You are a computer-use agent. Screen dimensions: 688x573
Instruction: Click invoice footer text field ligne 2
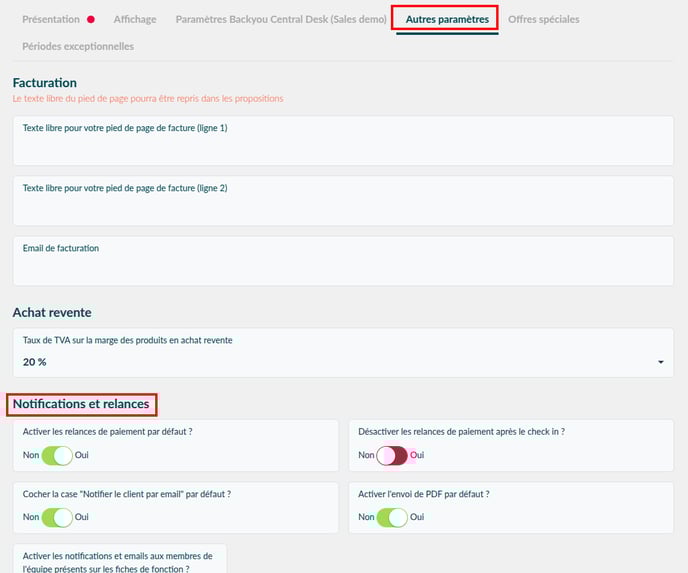(x=343, y=201)
